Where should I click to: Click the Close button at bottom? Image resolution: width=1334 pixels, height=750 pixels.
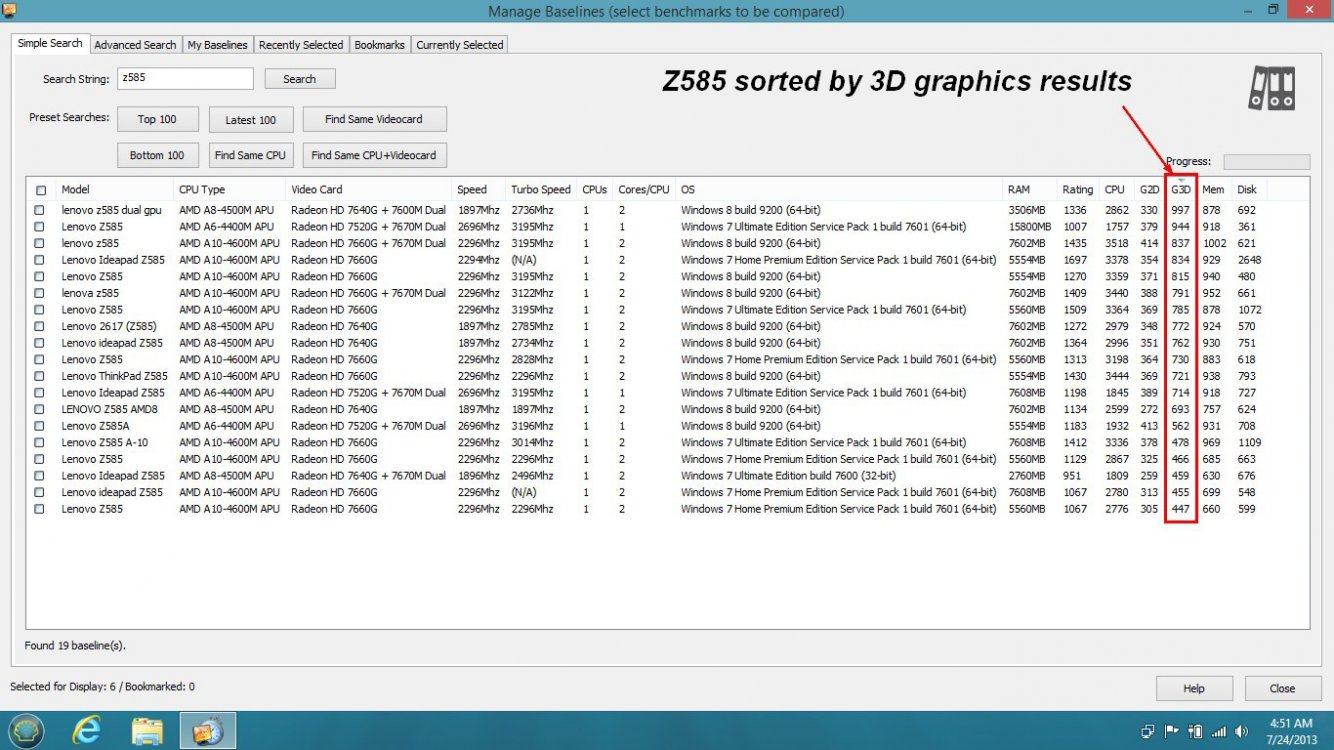pos(1282,688)
